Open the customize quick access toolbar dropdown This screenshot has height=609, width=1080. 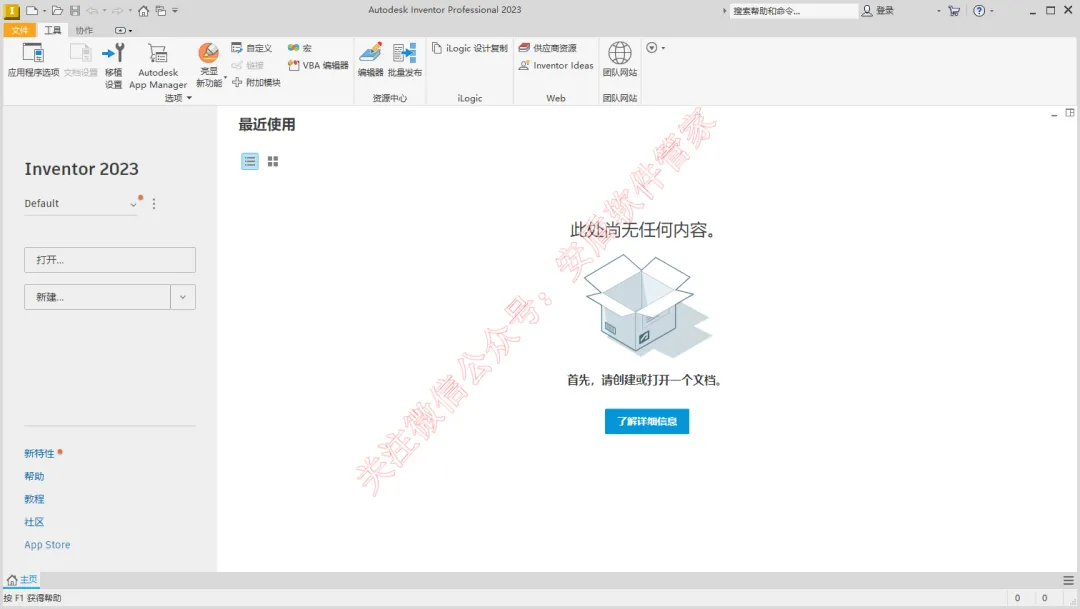click(x=175, y=11)
